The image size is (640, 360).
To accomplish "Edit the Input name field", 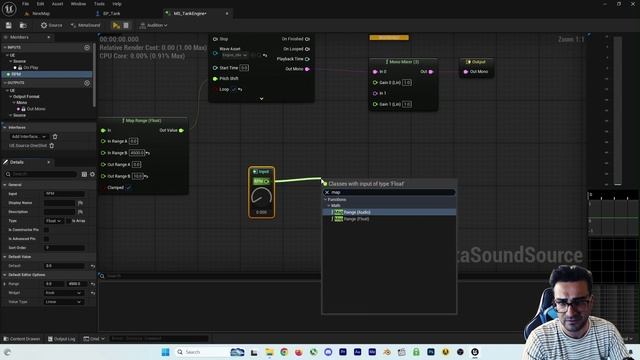I will click(64, 194).
